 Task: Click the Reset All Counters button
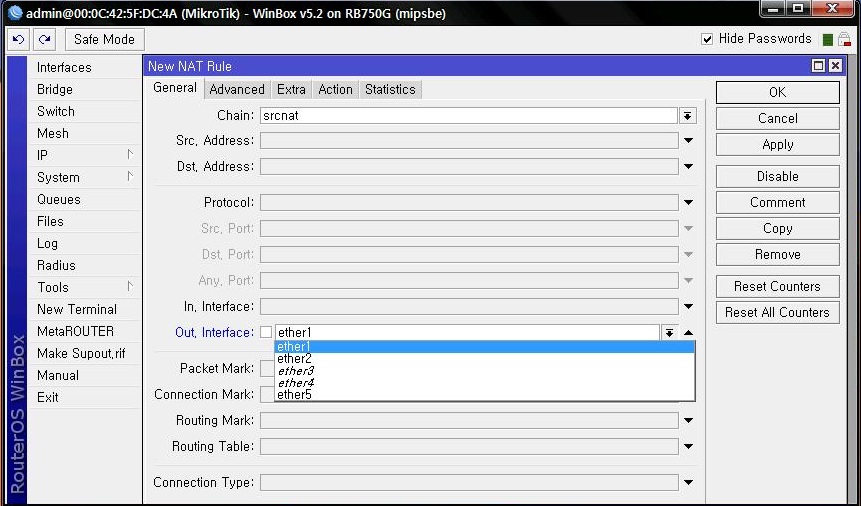[x=778, y=313]
